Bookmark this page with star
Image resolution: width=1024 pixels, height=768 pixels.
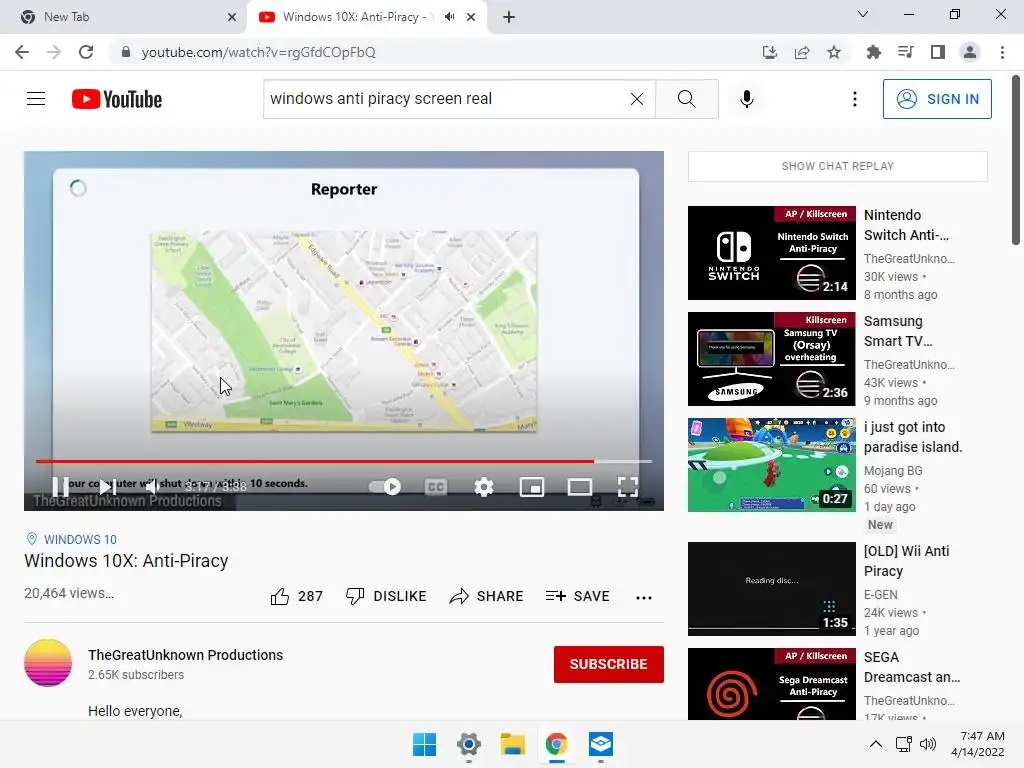834,52
